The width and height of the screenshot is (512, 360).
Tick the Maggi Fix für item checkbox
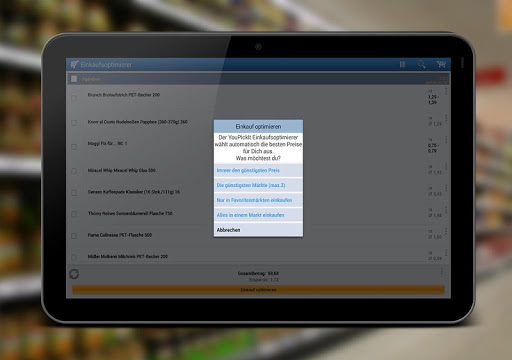(74, 147)
